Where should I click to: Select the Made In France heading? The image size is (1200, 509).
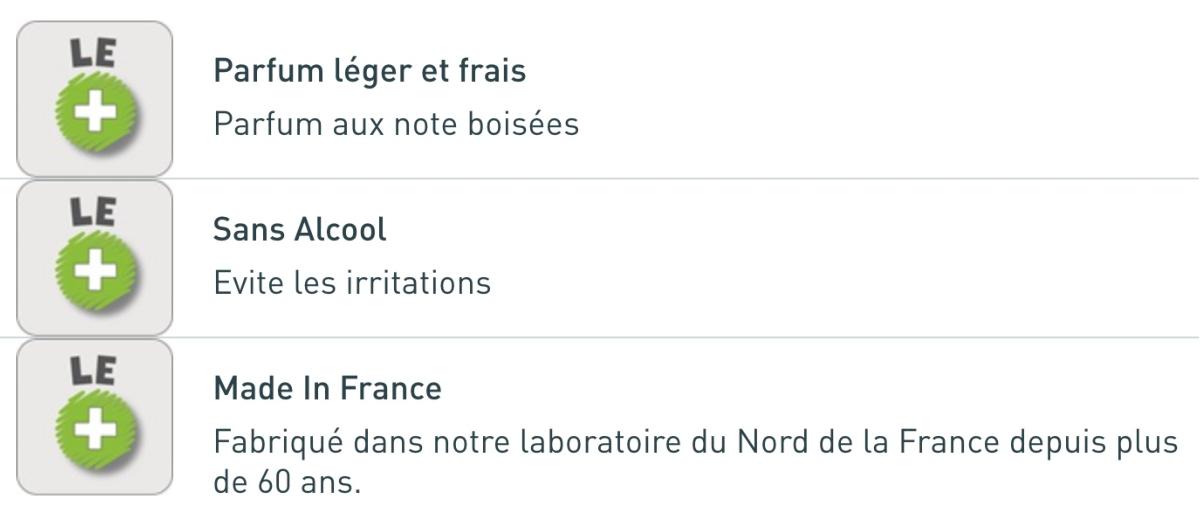327,388
